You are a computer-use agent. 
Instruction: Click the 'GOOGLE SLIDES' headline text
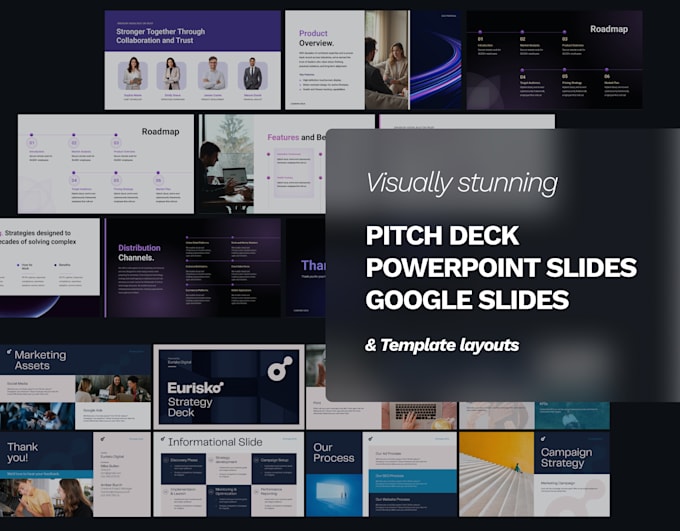[x=468, y=300]
